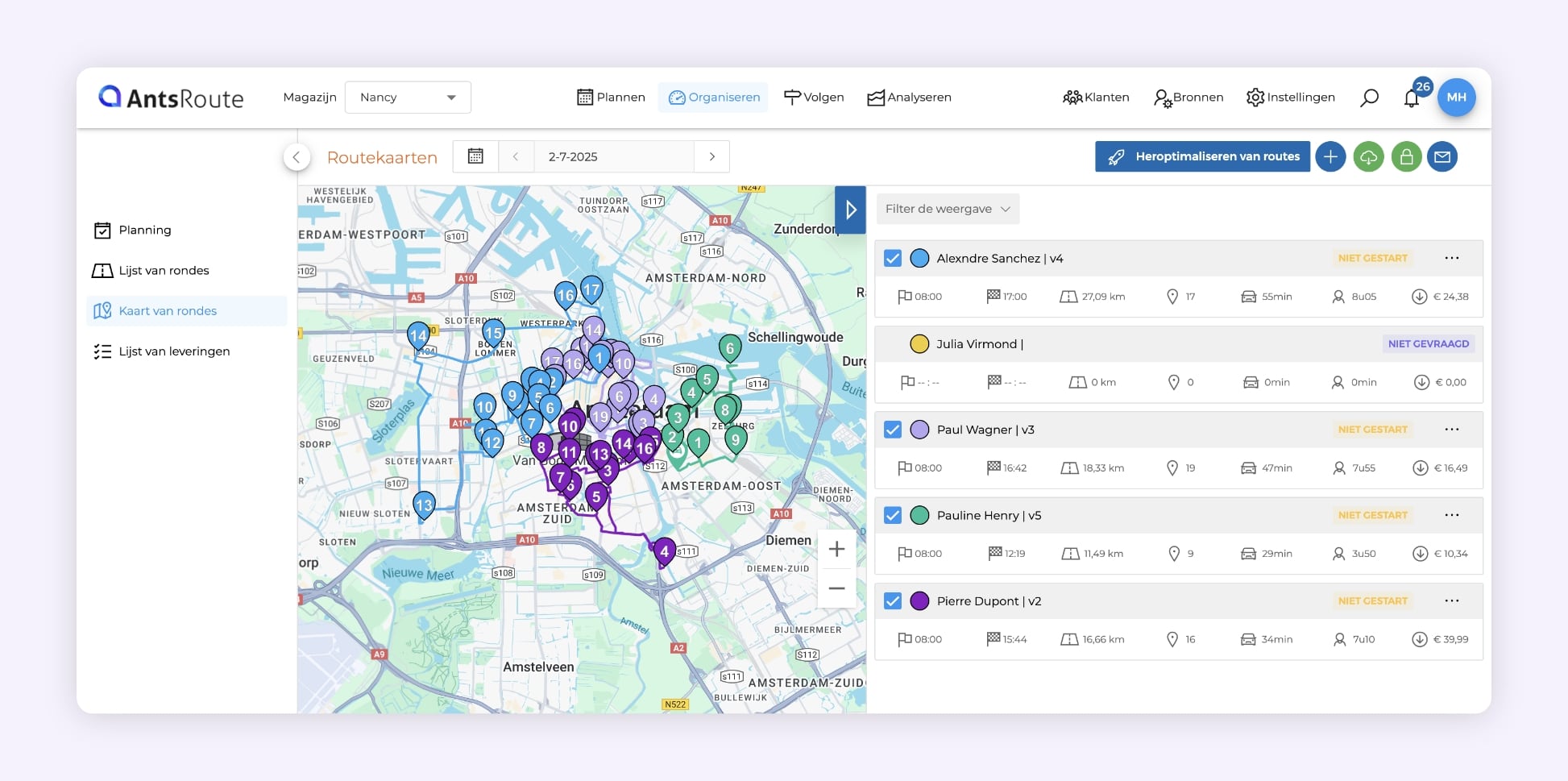Toggle the Paul Wagner route checkbox
The height and width of the screenshot is (781, 1568).
(893, 430)
